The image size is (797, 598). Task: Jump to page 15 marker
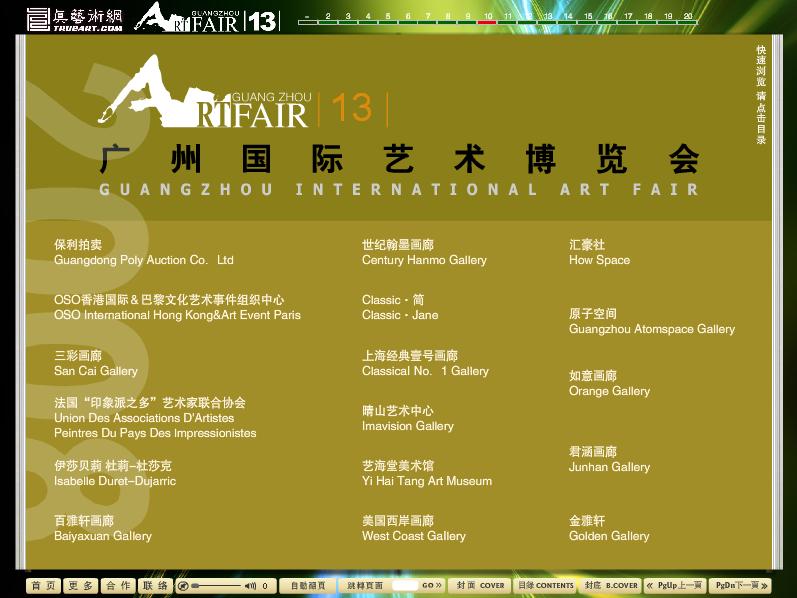coord(588,19)
